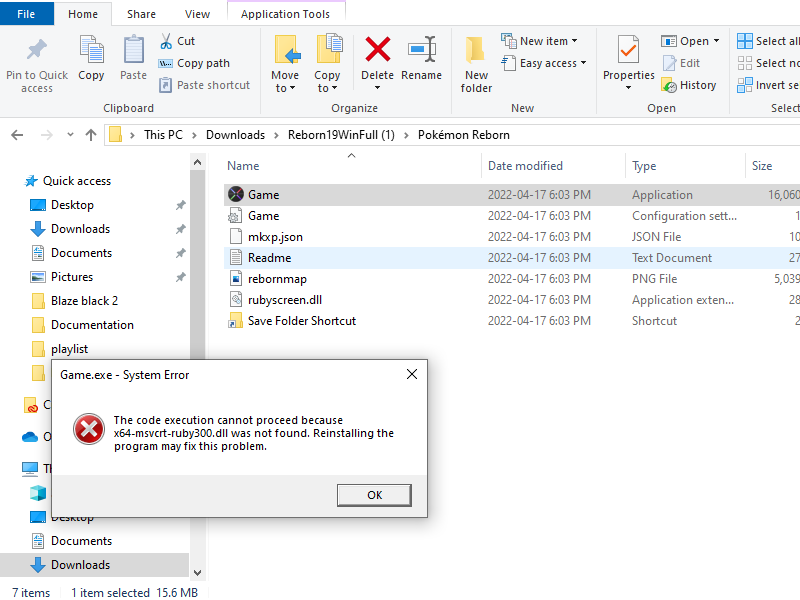Click Reborn19WinFull (1) breadcrumb
Screen dimensions: 800x600
(341, 135)
